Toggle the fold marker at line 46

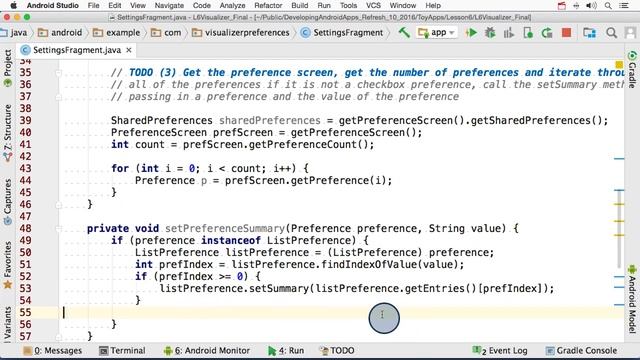[x=58, y=205]
